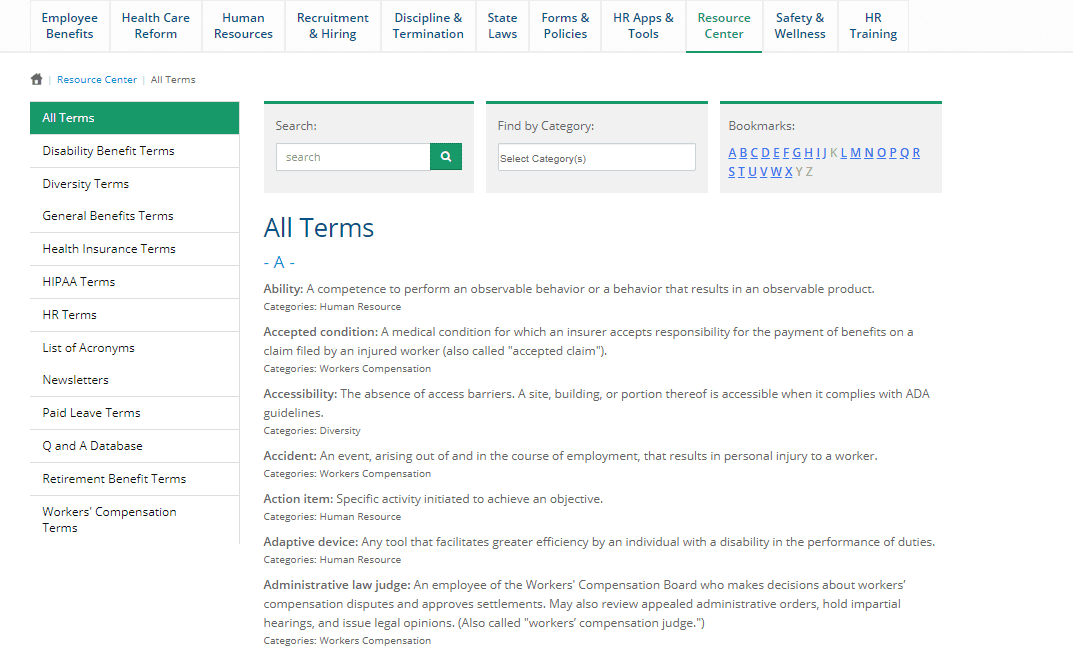
Task: Open the Discipline & Termination menu
Action: click(x=428, y=26)
